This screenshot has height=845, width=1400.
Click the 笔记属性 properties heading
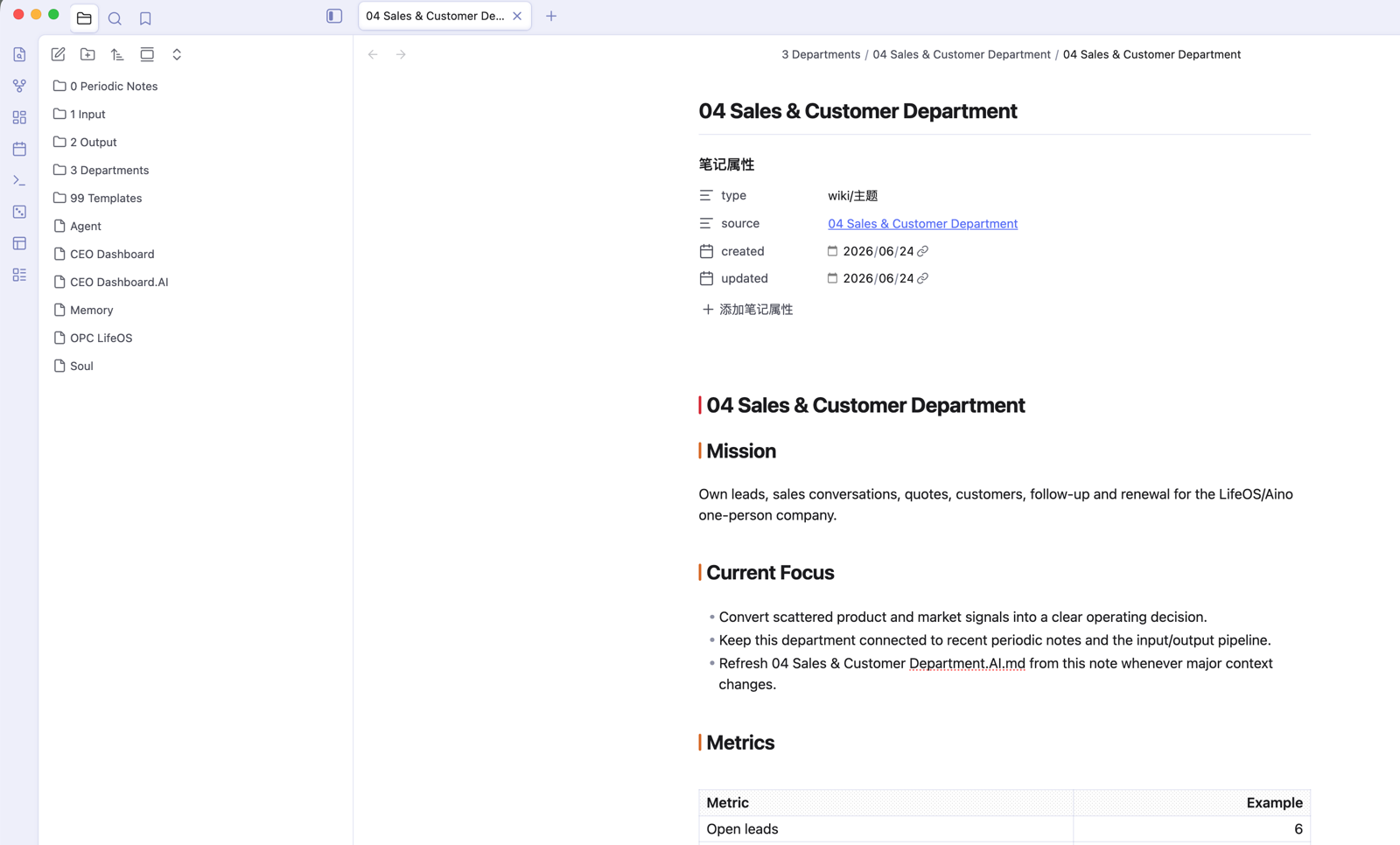coord(726,164)
